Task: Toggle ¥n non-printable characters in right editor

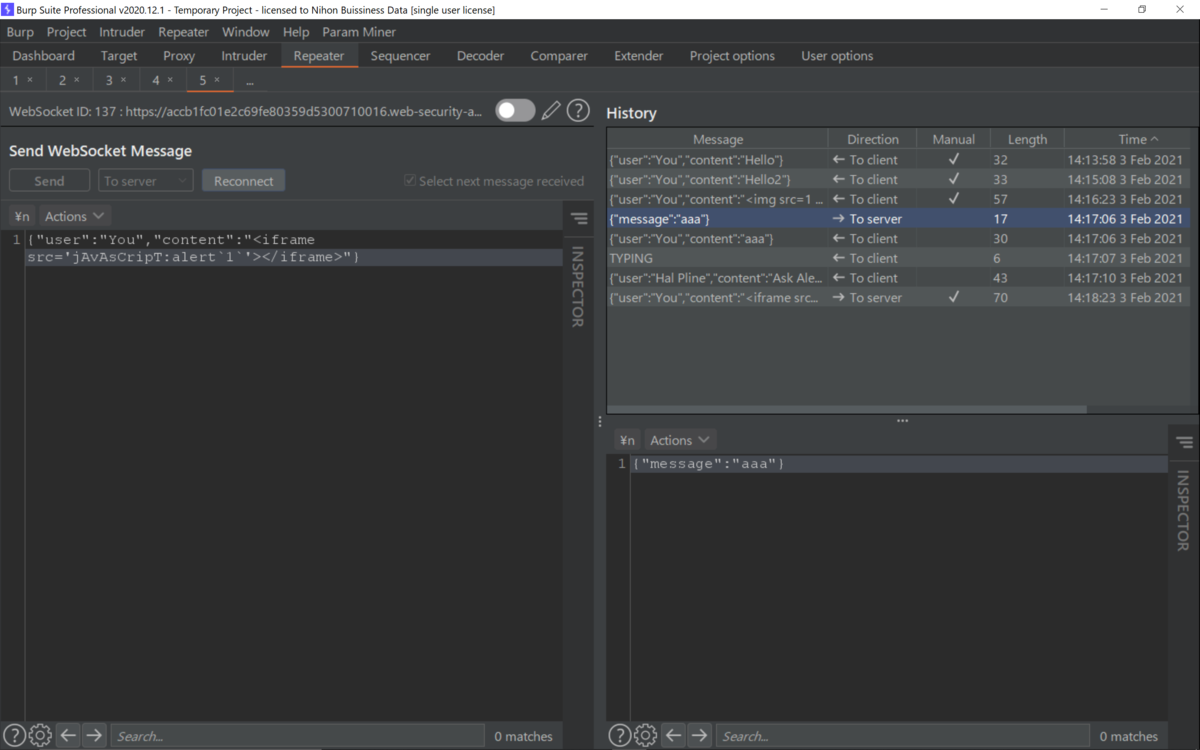Action: pyautogui.click(x=627, y=440)
